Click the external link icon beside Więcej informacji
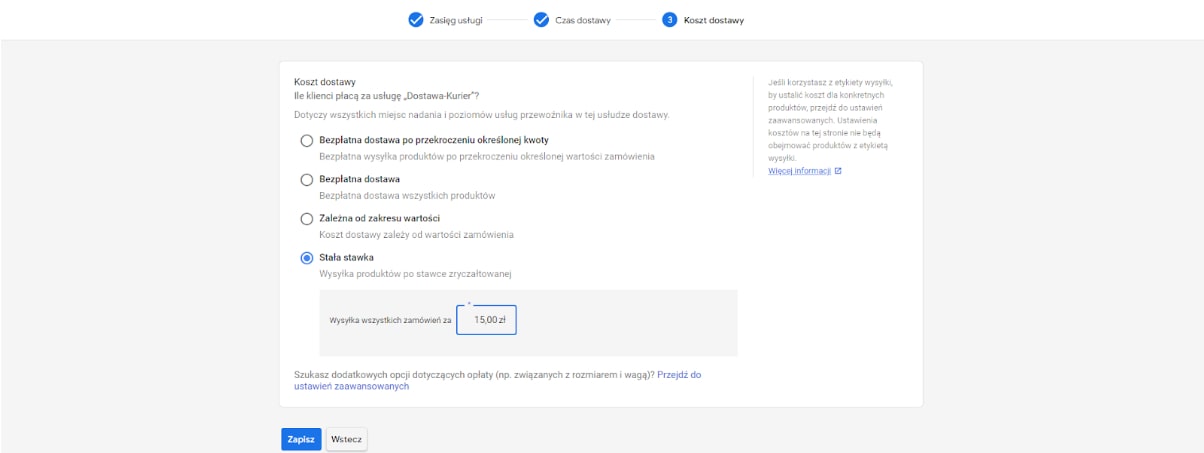This screenshot has width=1204, height=453. click(x=838, y=171)
